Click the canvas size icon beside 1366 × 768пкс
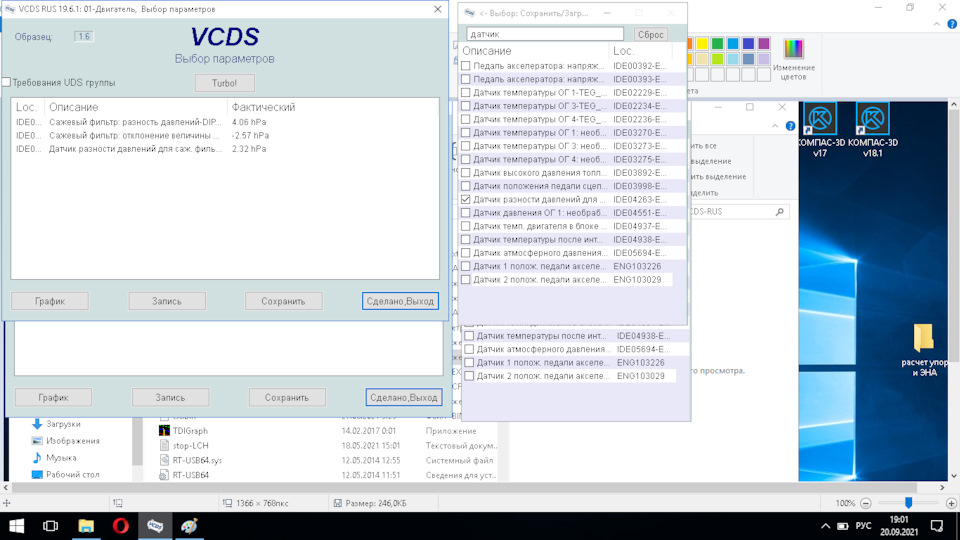This screenshot has width=960, height=540. click(228, 503)
